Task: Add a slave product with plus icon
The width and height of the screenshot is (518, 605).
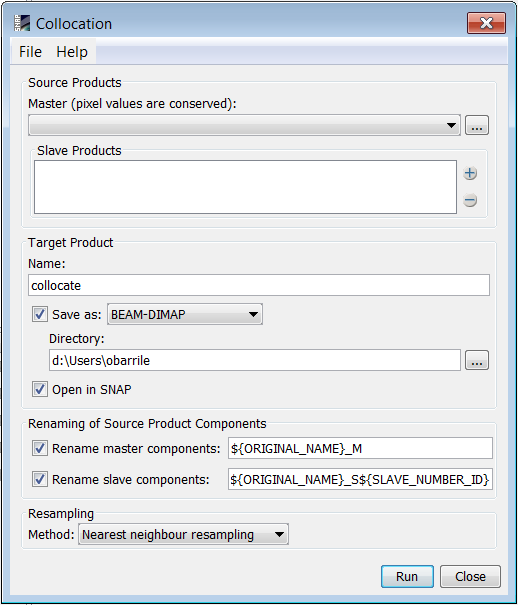Action: pyautogui.click(x=469, y=173)
